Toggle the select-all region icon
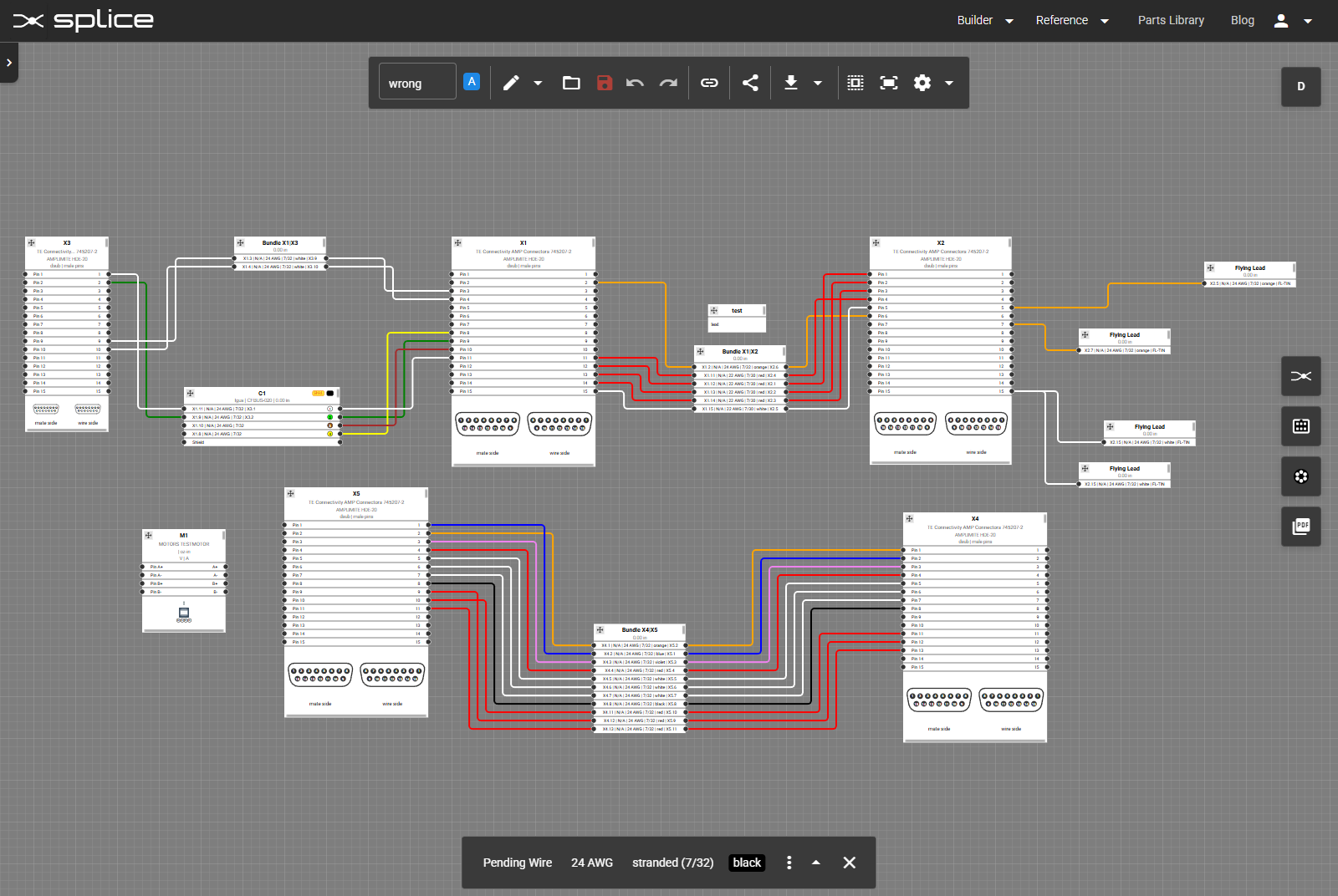 click(855, 83)
